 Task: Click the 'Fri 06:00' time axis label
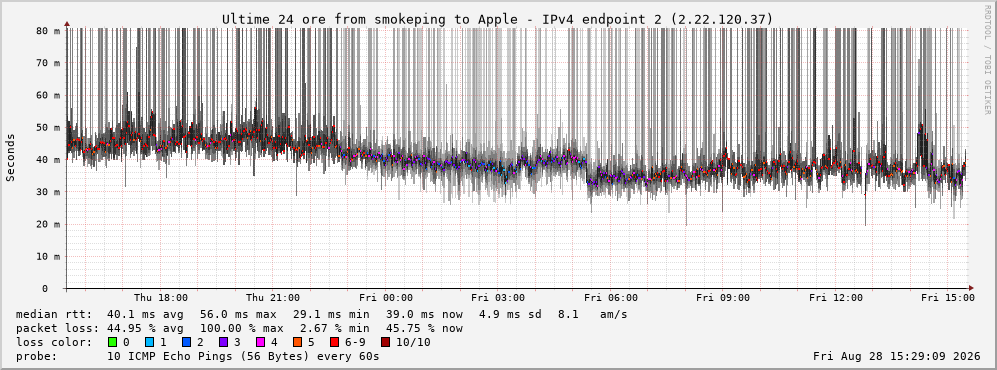[611, 298]
